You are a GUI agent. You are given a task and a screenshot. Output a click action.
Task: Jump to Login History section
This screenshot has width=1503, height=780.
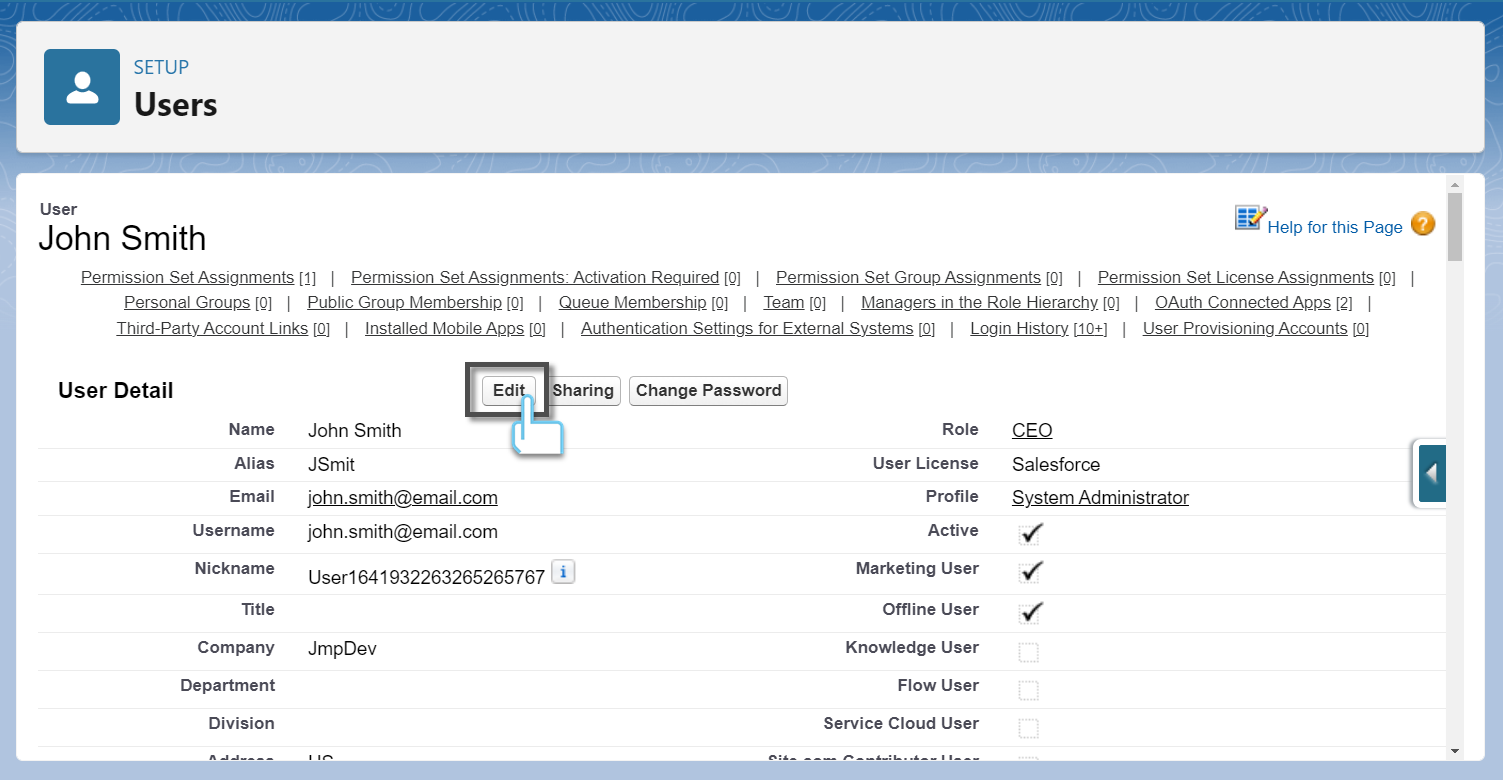1019,329
